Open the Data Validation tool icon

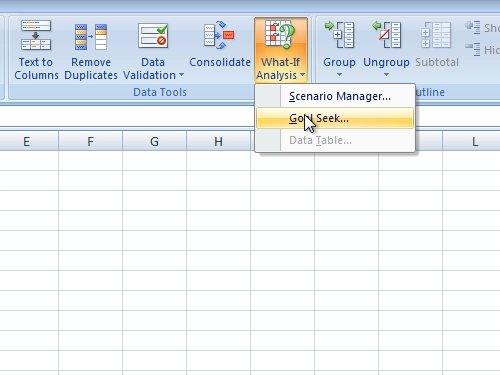click(x=153, y=35)
